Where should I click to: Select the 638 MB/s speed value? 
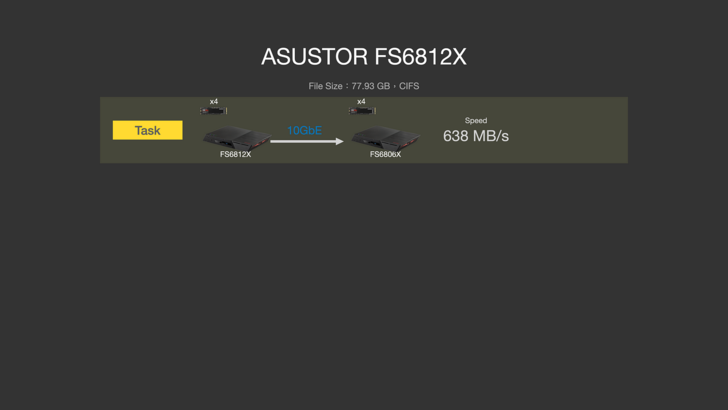(476, 136)
